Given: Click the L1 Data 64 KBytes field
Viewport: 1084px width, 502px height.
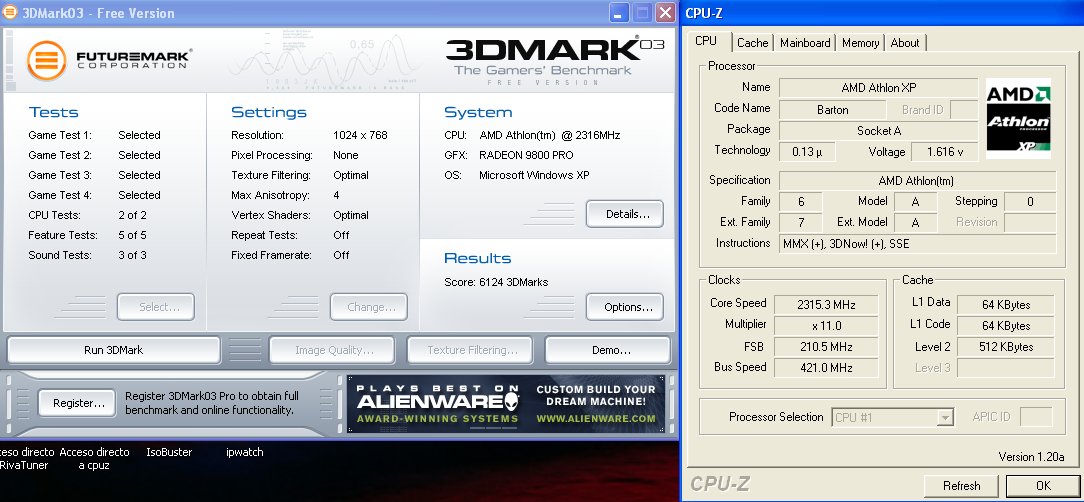Looking at the screenshot, I should click(1006, 304).
